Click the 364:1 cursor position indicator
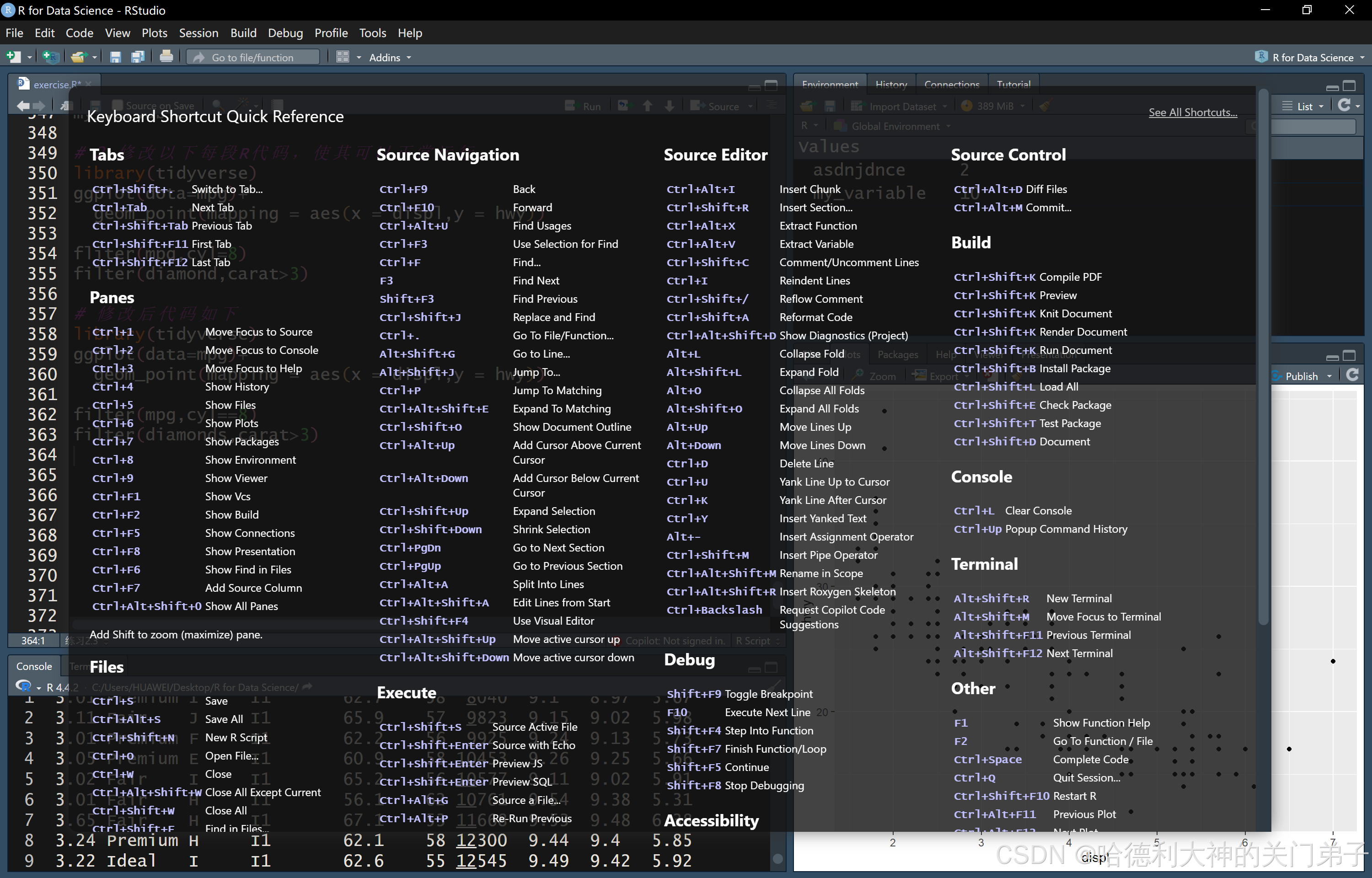The height and width of the screenshot is (878, 1372). pos(33,641)
